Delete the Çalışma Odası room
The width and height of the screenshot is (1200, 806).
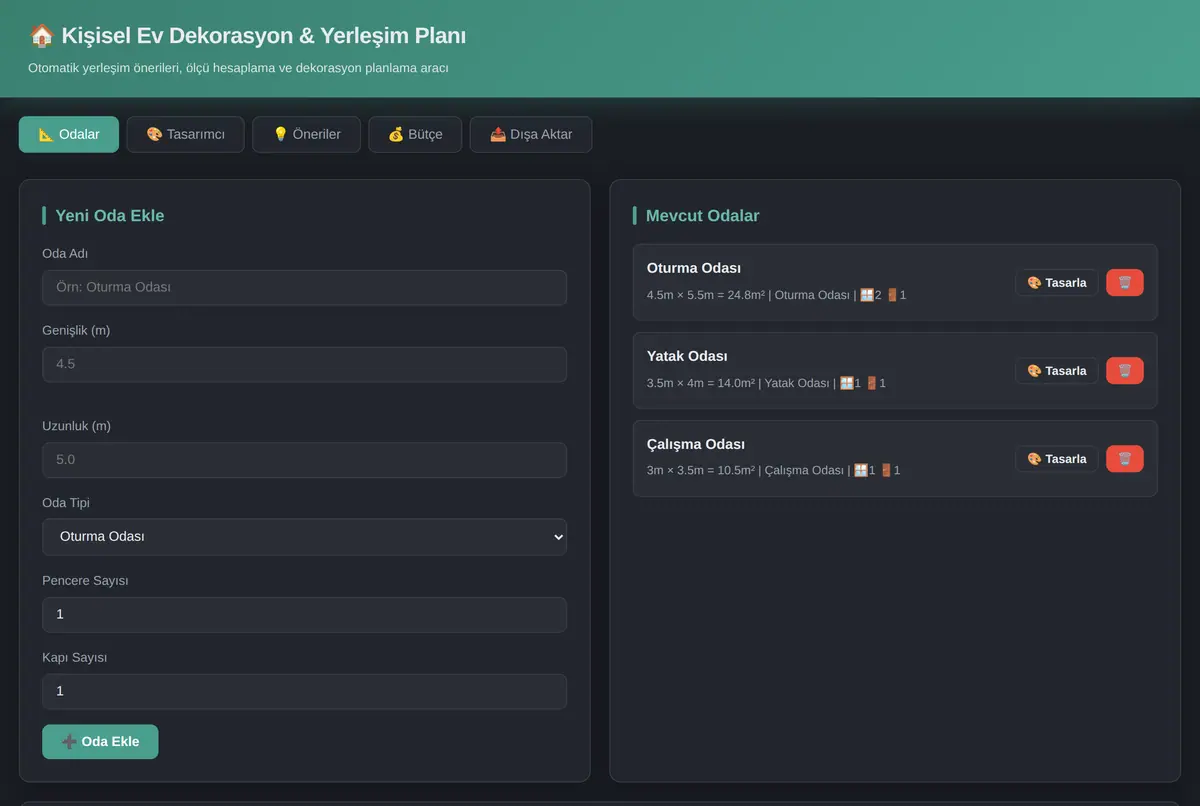1125,459
